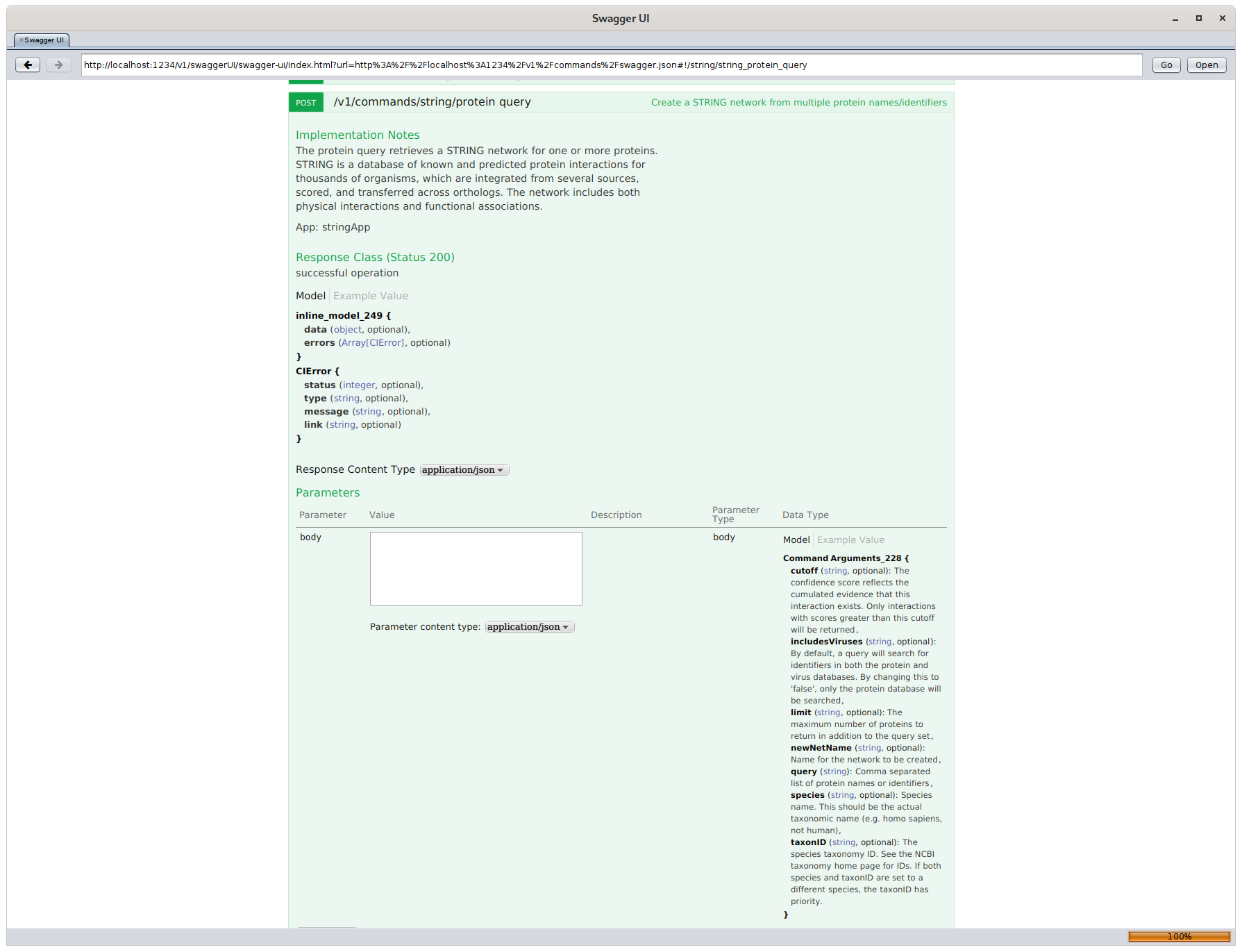
Task: Click the 'Create a STRING network' summary link
Action: coord(798,103)
